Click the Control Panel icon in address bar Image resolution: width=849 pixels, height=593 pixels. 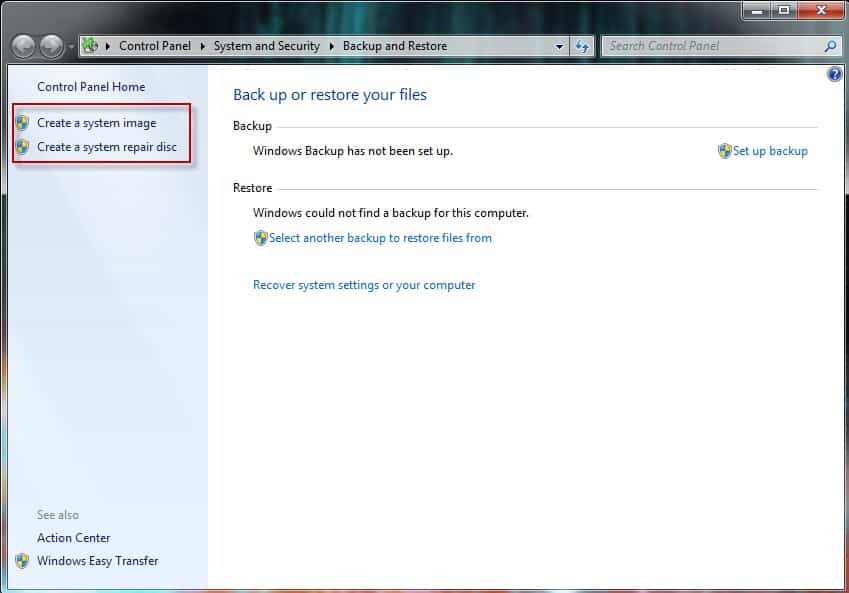click(x=90, y=45)
